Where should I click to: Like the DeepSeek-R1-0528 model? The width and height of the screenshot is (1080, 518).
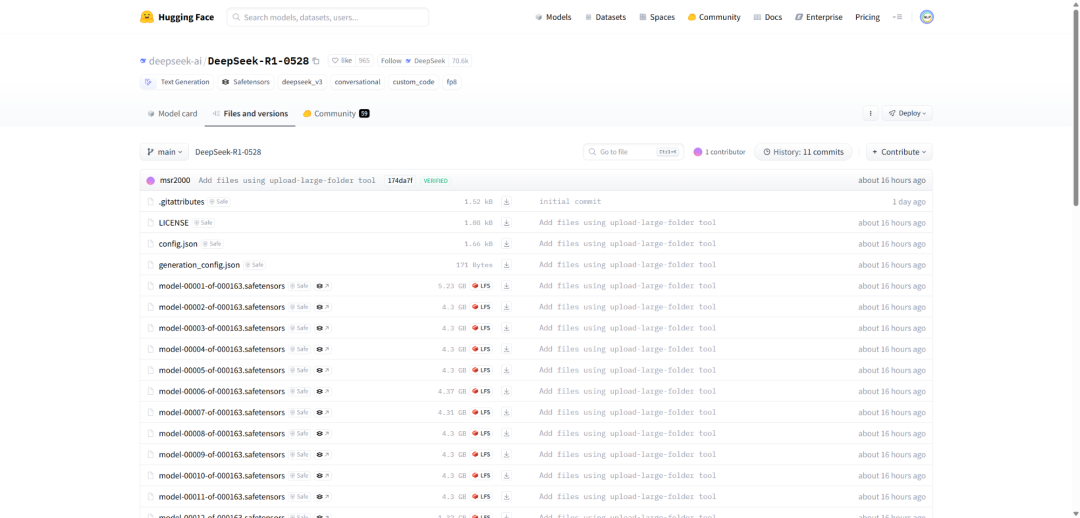coord(342,61)
